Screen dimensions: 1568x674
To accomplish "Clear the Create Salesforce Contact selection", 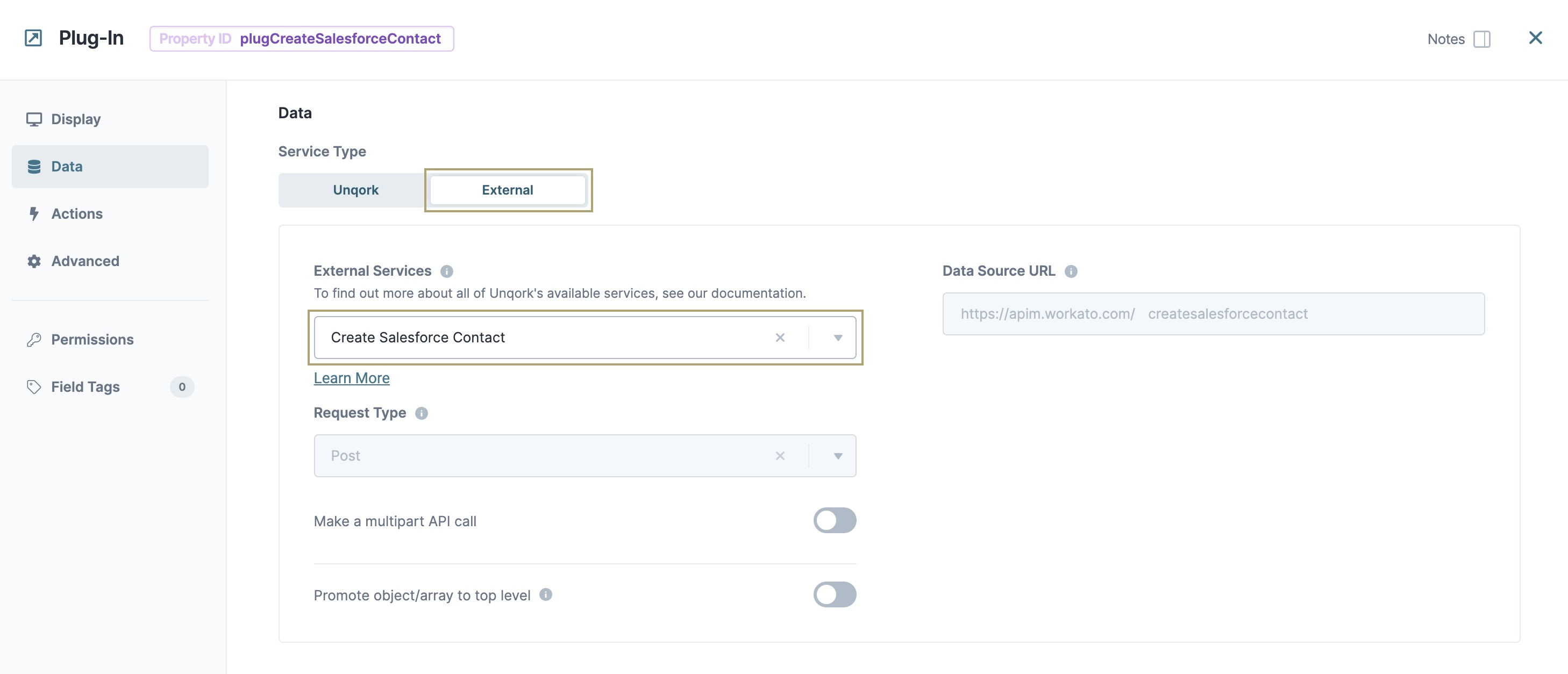I will (780, 338).
